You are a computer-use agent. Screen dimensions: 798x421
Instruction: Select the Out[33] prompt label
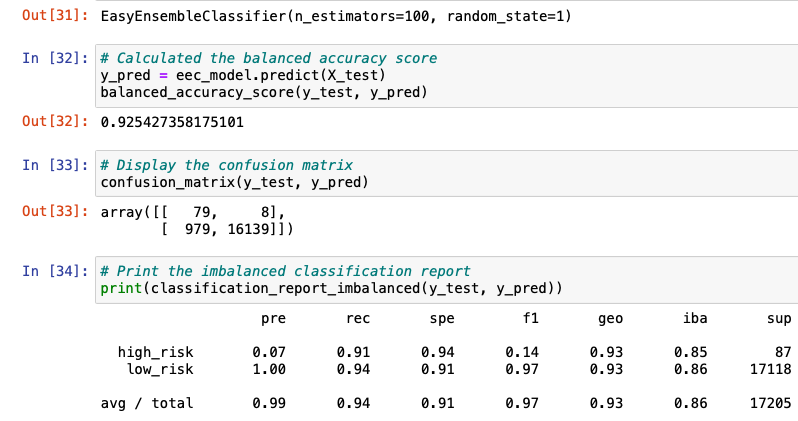(x=55, y=211)
